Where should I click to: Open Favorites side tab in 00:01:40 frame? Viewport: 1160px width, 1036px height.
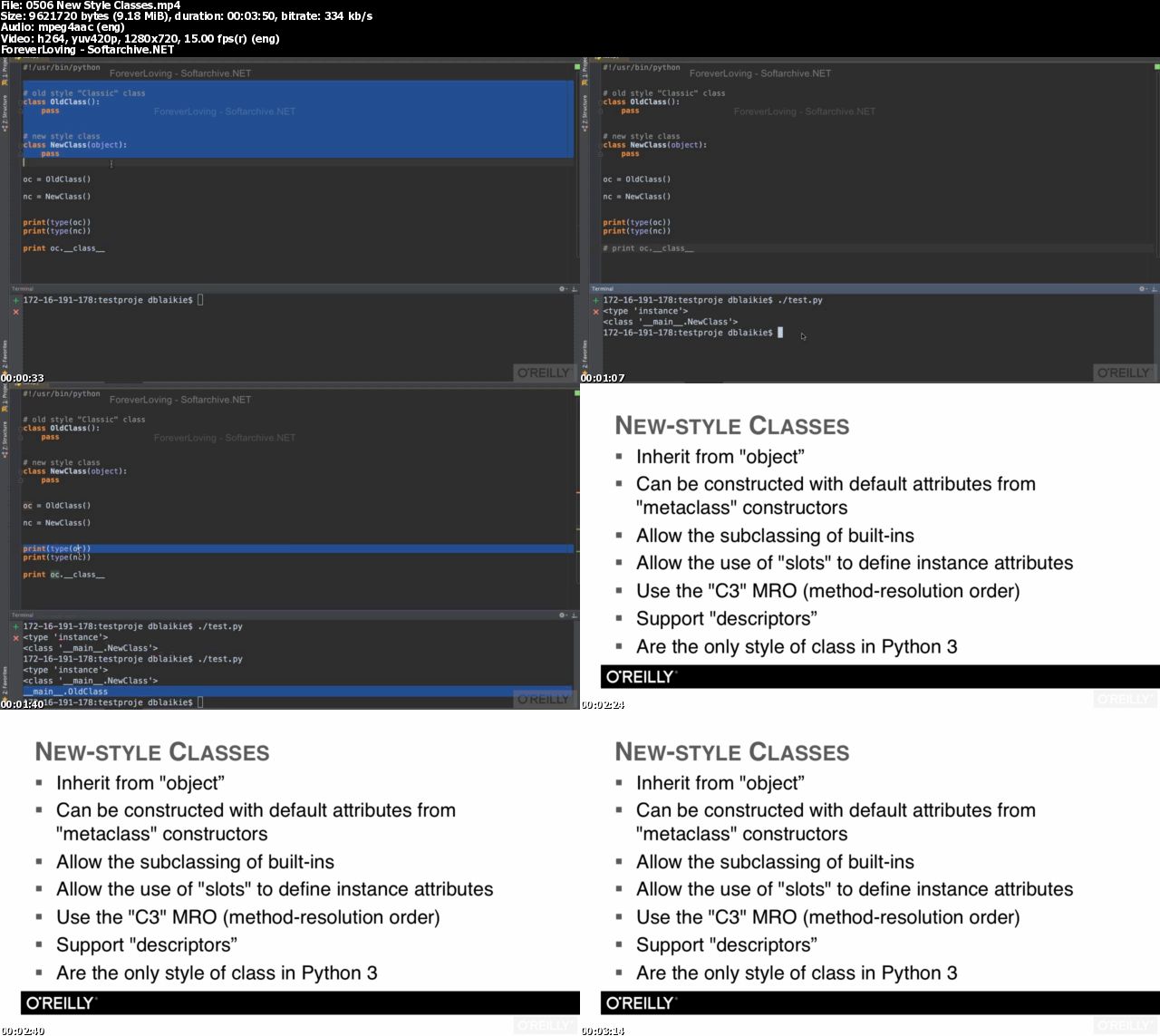point(5,682)
